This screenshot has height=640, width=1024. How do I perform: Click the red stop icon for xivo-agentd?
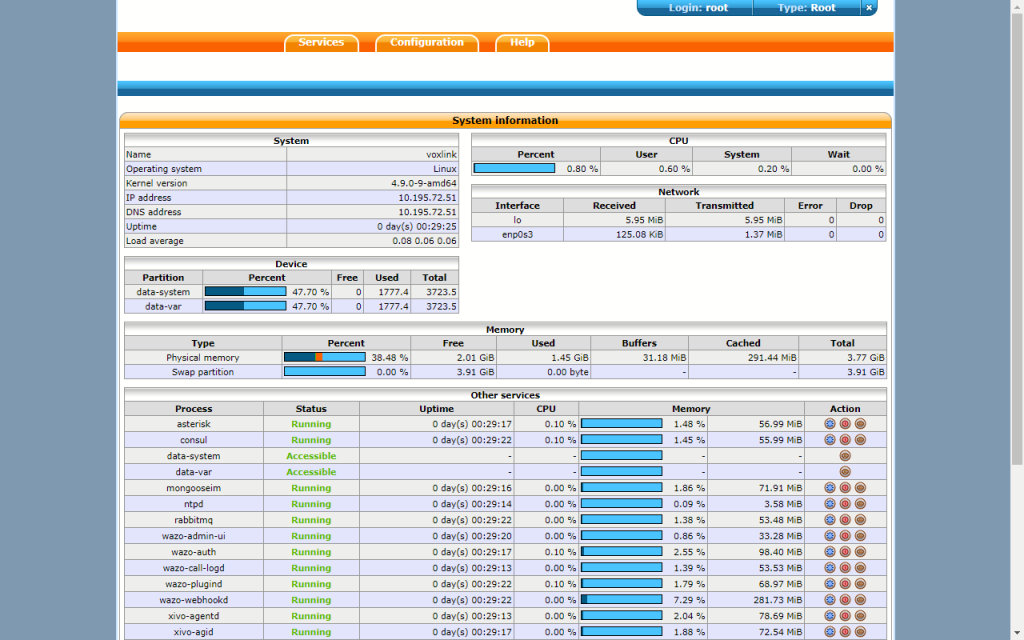(x=845, y=616)
